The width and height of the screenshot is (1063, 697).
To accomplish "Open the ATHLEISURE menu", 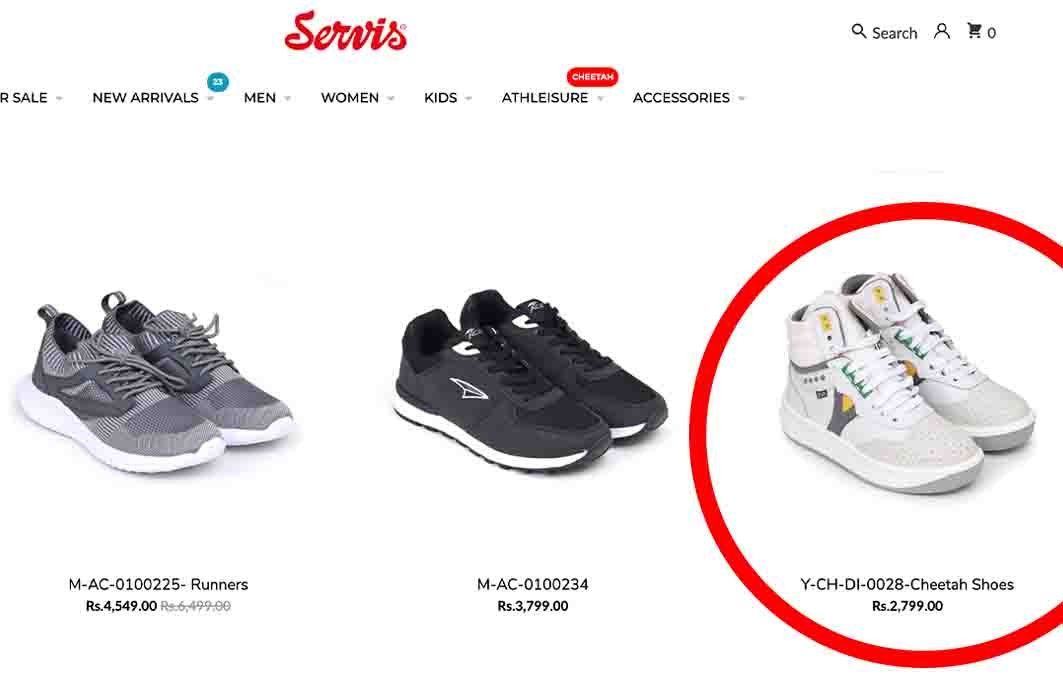I will click(545, 98).
